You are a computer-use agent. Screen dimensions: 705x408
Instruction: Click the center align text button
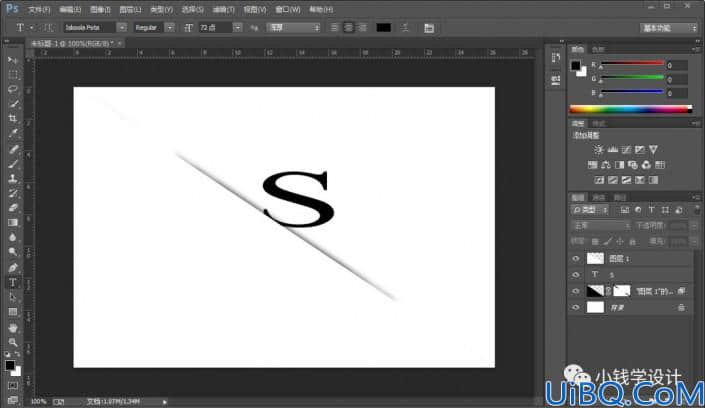point(348,28)
